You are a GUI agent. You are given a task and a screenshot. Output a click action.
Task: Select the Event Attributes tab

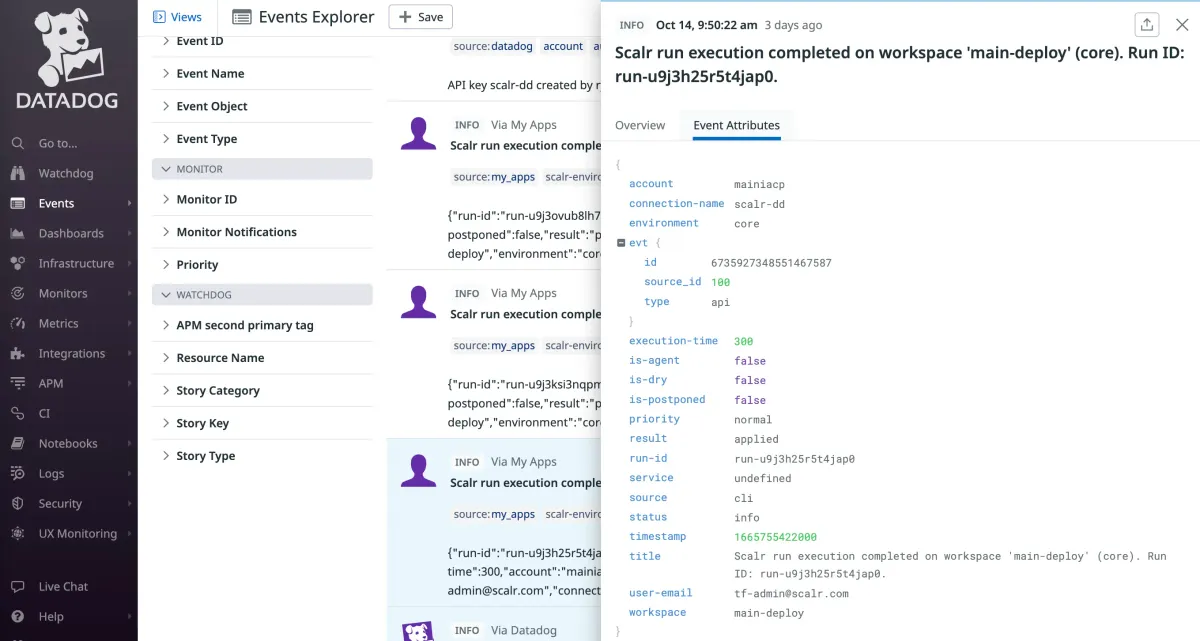coord(736,125)
